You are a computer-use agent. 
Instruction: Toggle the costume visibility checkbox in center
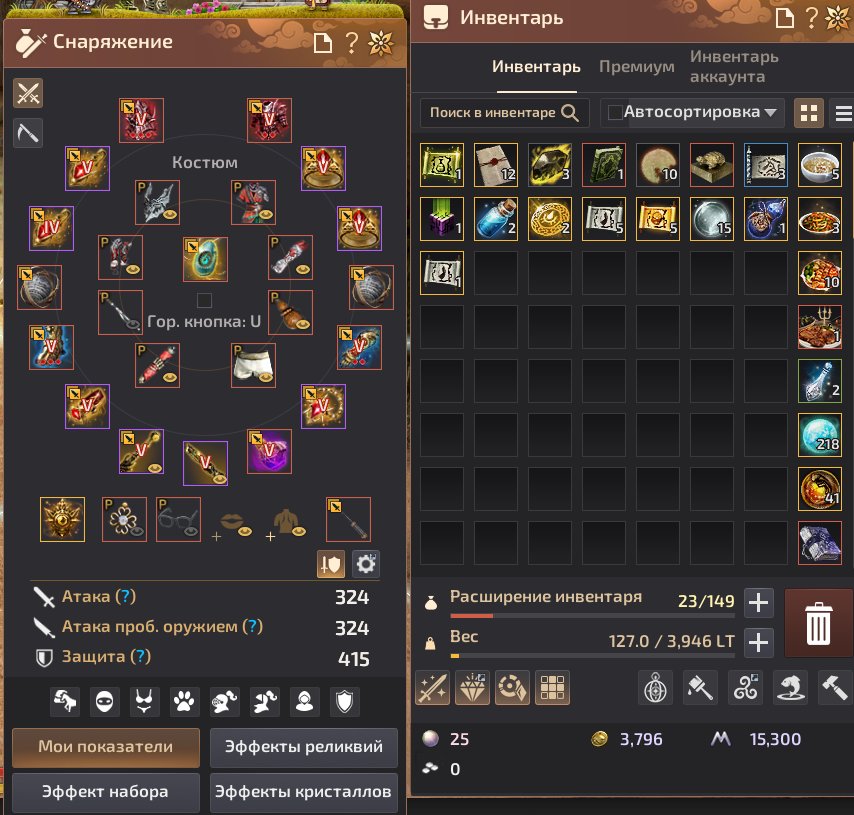point(204,300)
